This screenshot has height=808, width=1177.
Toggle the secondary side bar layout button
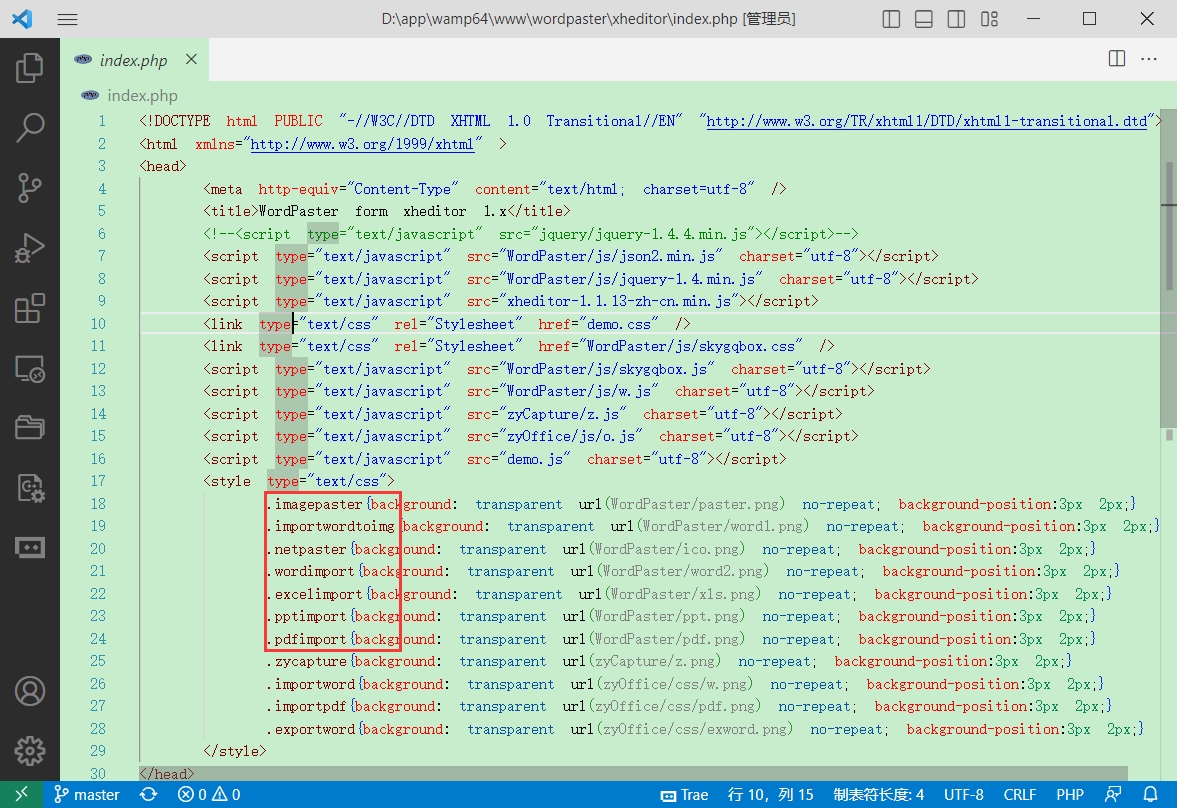pyautogui.click(x=957, y=19)
